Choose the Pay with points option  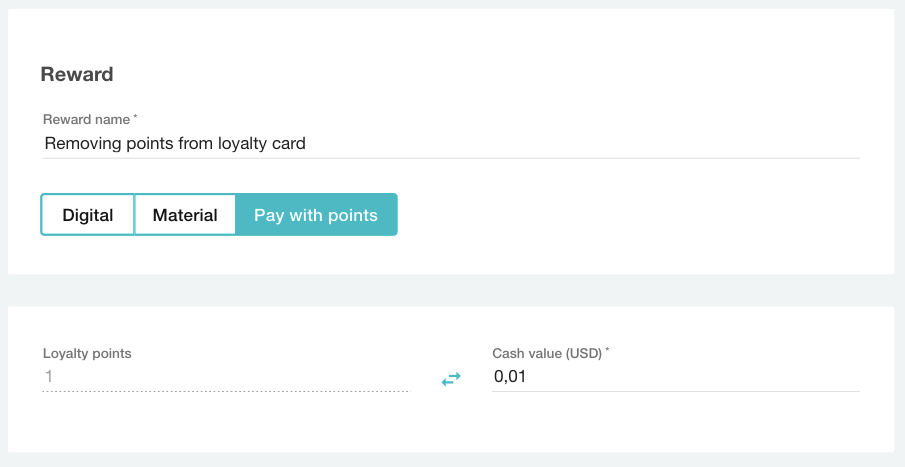pyautogui.click(x=316, y=215)
